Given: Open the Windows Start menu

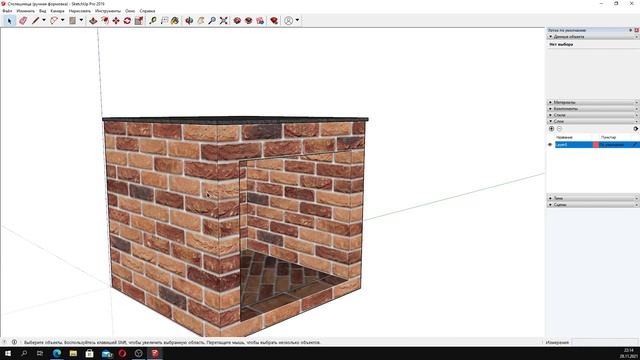Looking at the screenshot, I should [x=8, y=353].
